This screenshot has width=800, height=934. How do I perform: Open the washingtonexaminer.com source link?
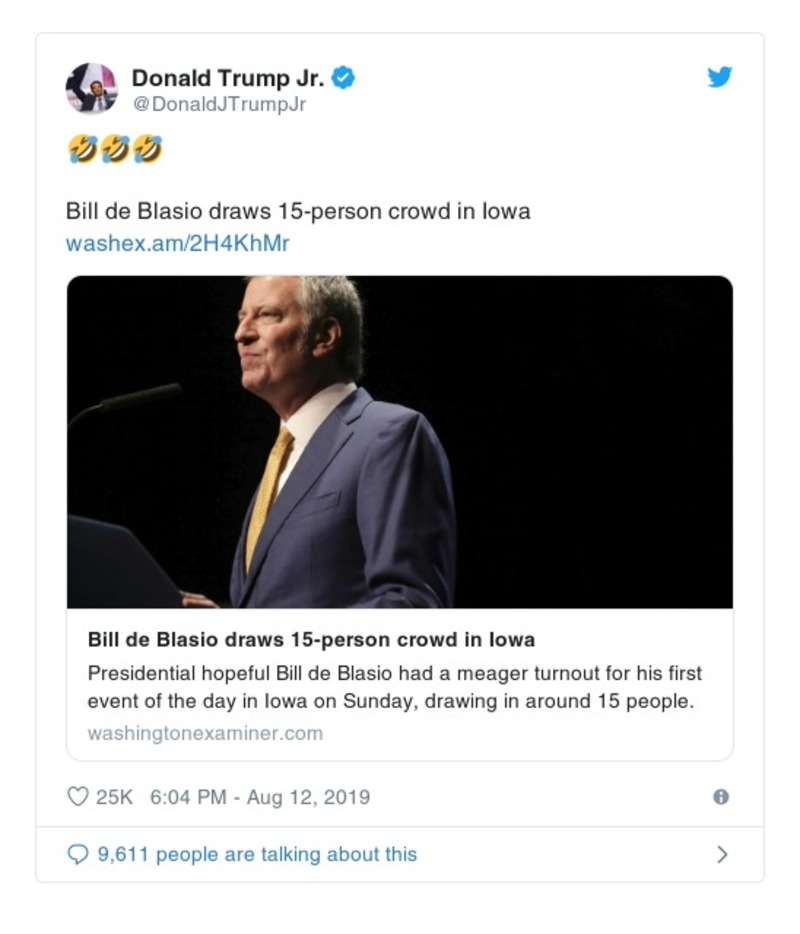203,733
